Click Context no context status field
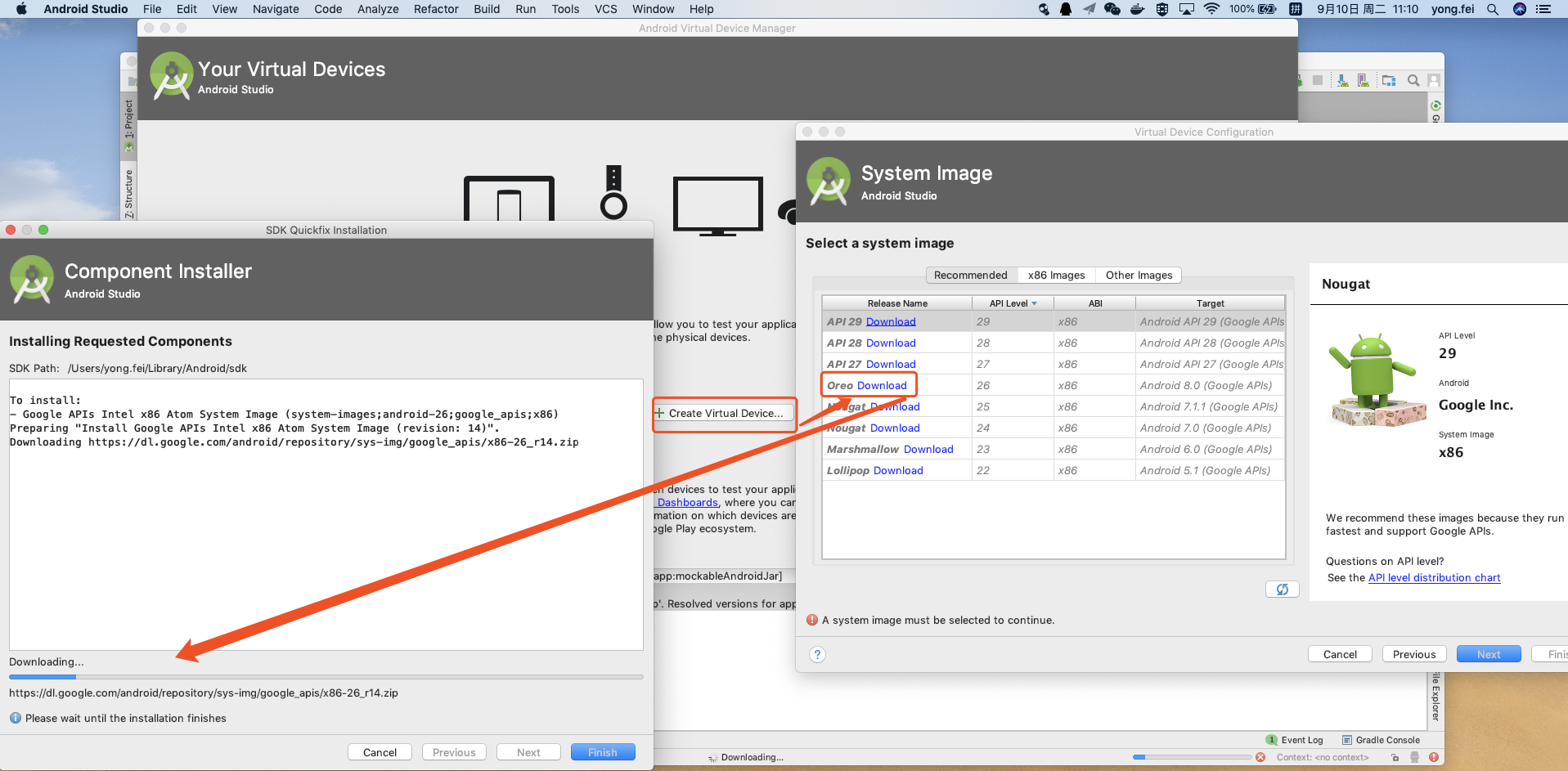The image size is (1568, 771). [x=1323, y=757]
